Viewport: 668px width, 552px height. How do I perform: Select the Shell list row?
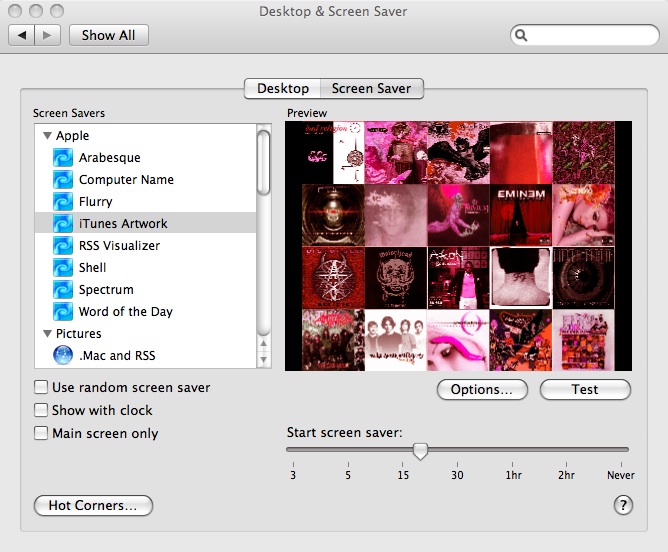145,267
